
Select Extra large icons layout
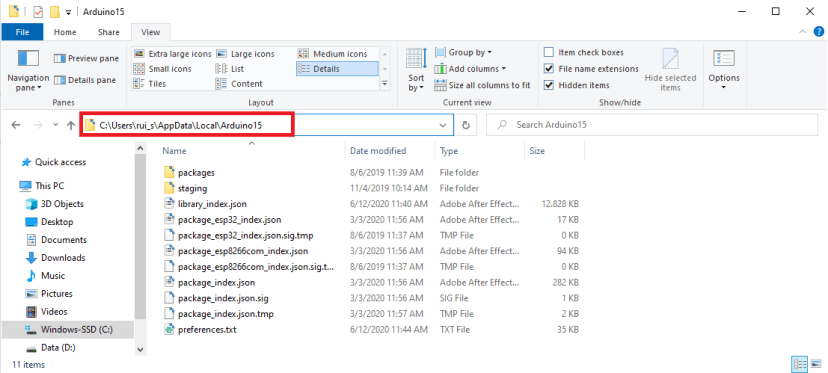[x=173, y=54]
